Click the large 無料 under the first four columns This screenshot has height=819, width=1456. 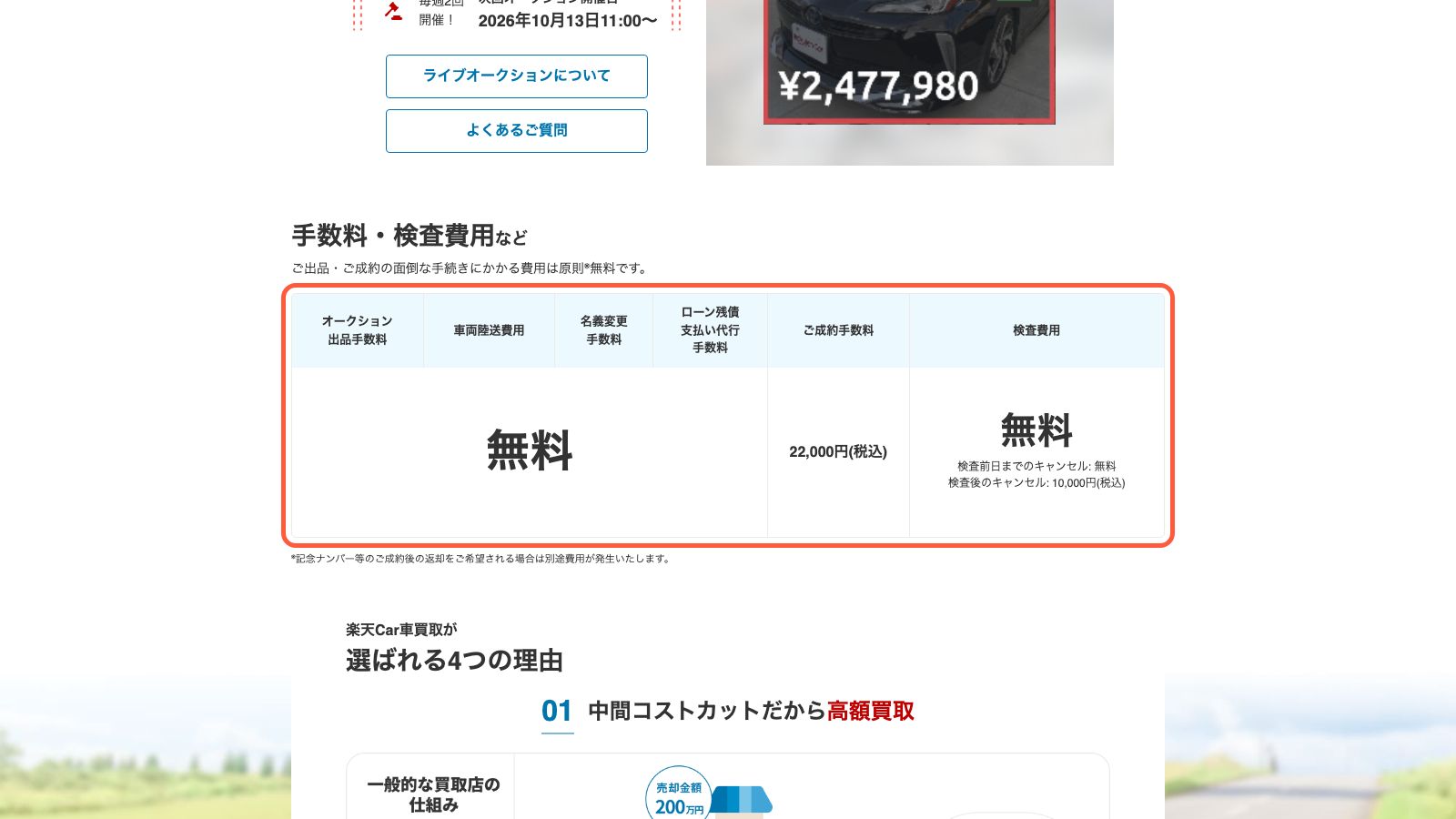pos(530,450)
